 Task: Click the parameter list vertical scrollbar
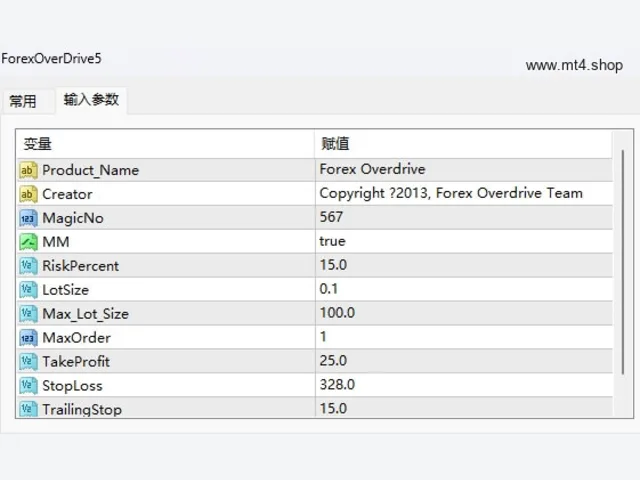623,261
